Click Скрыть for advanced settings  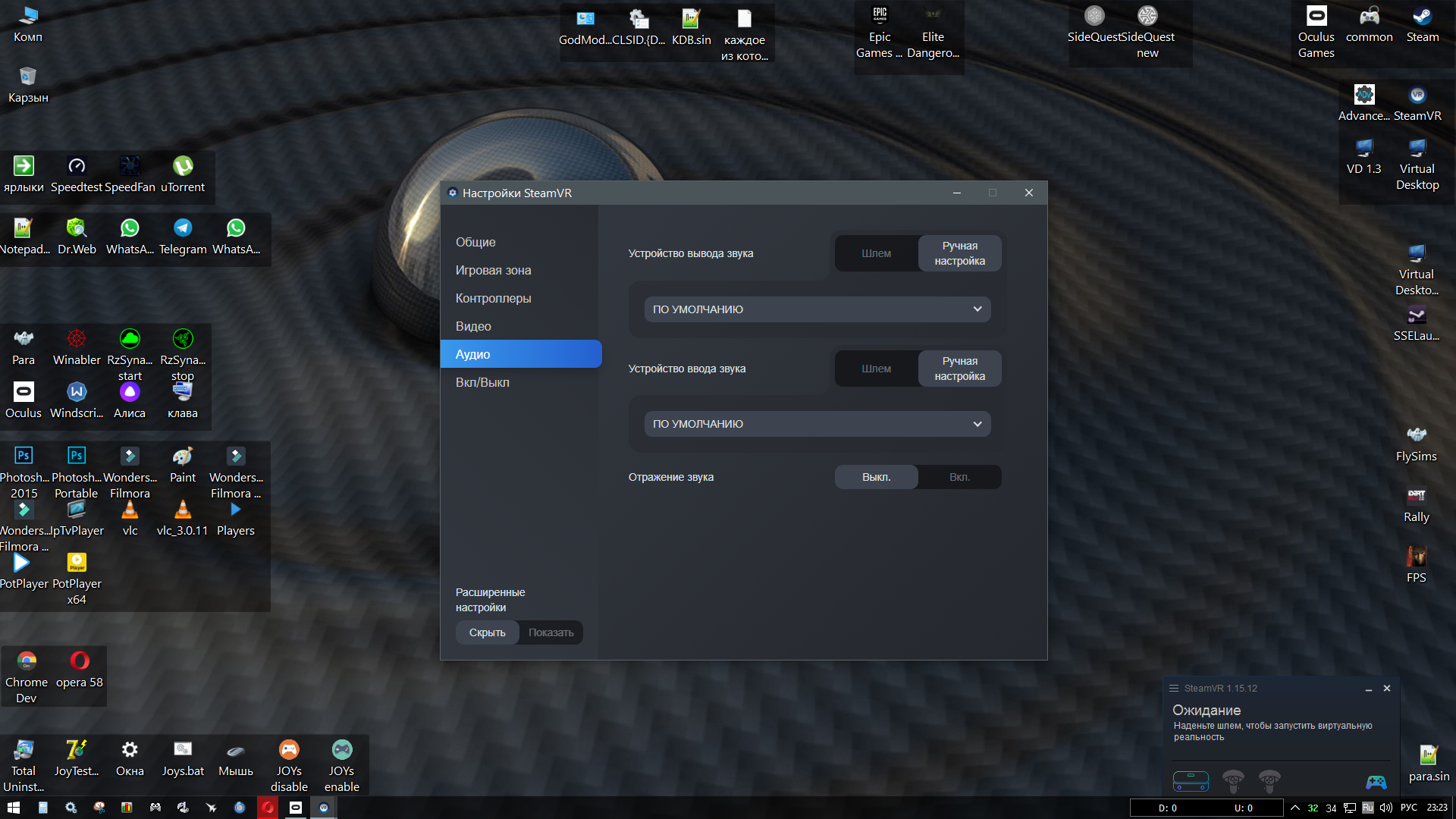(487, 632)
